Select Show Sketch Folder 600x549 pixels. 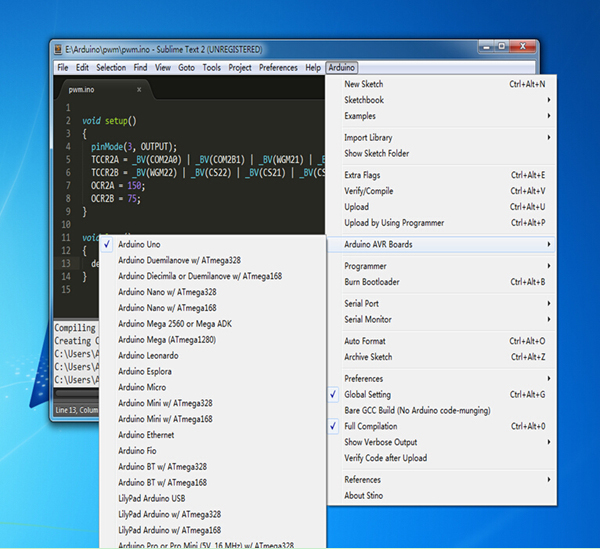click(442, 153)
